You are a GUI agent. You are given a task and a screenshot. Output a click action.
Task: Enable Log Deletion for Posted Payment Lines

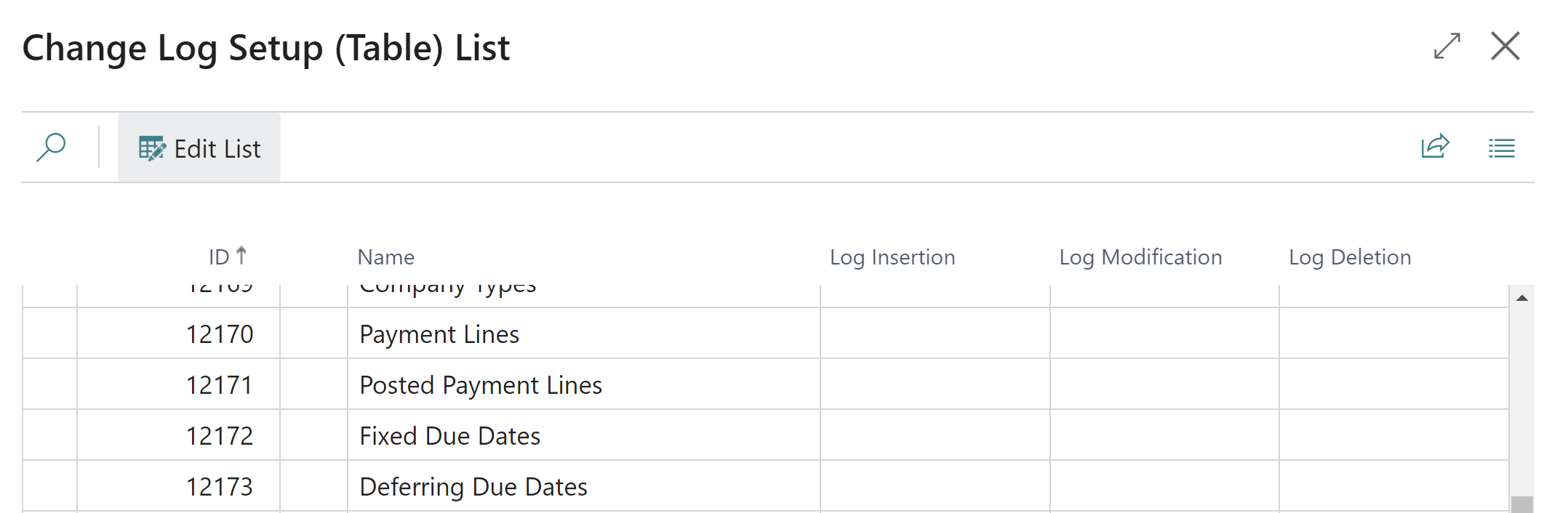point(1392,384)
